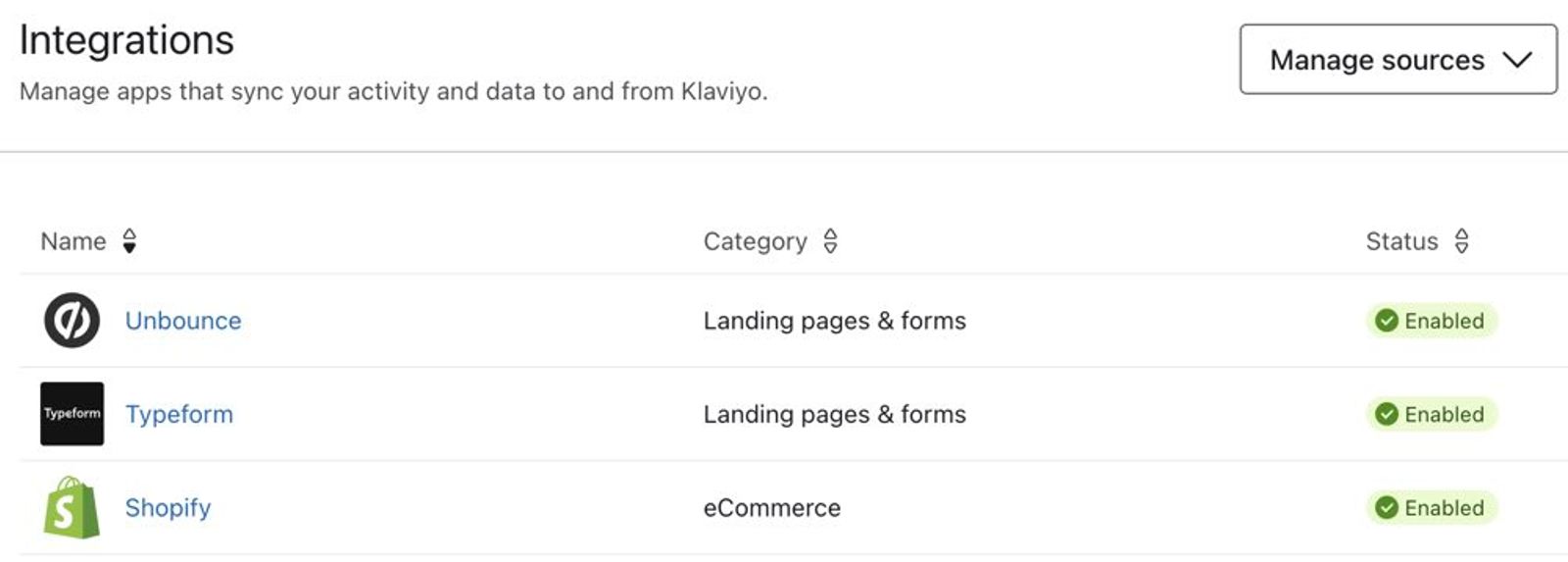Click the green checkmark in Typeform's status

pyautogui.click(x=1386, y=414)
